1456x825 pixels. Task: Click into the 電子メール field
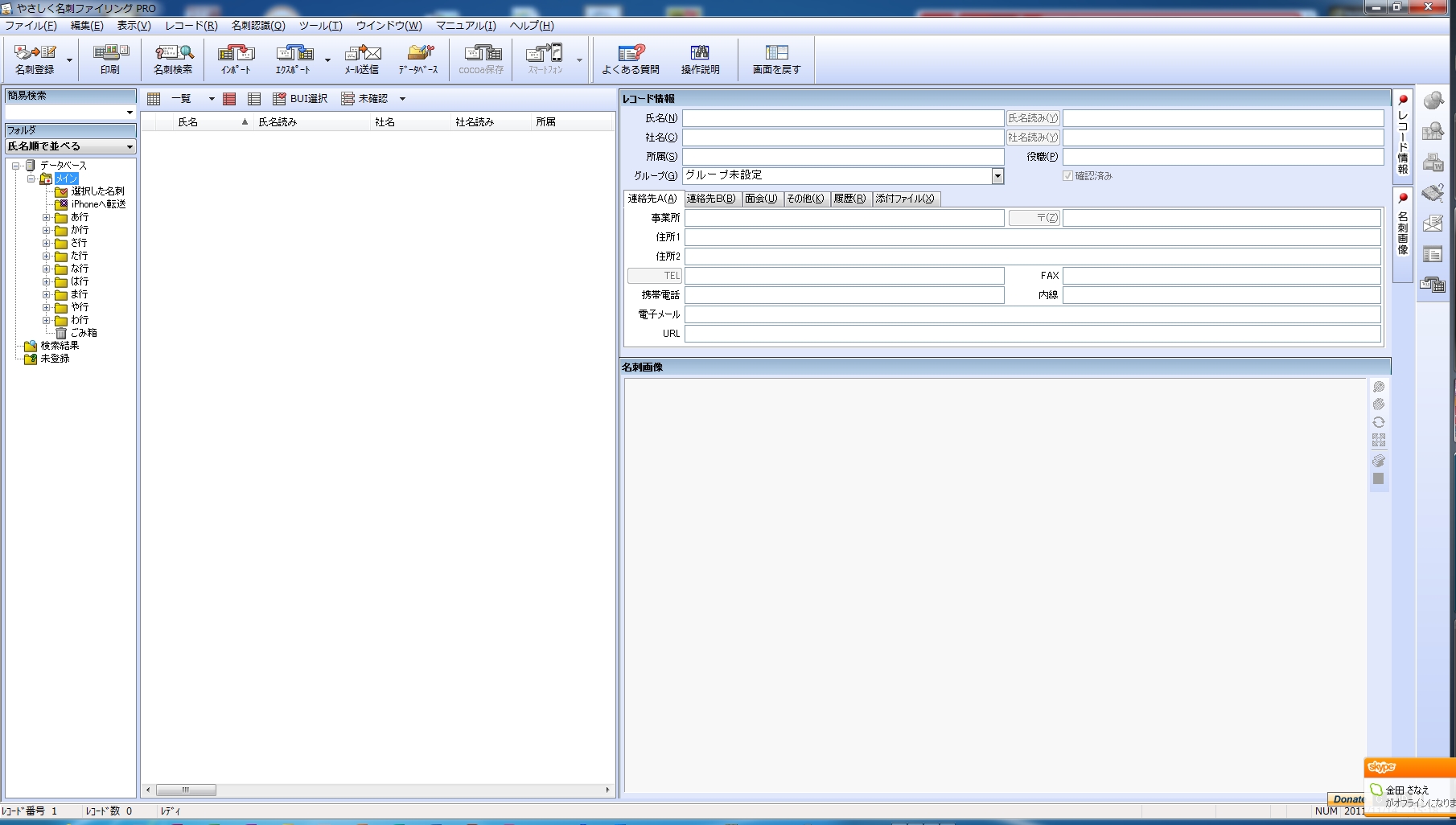point(1033,314)
